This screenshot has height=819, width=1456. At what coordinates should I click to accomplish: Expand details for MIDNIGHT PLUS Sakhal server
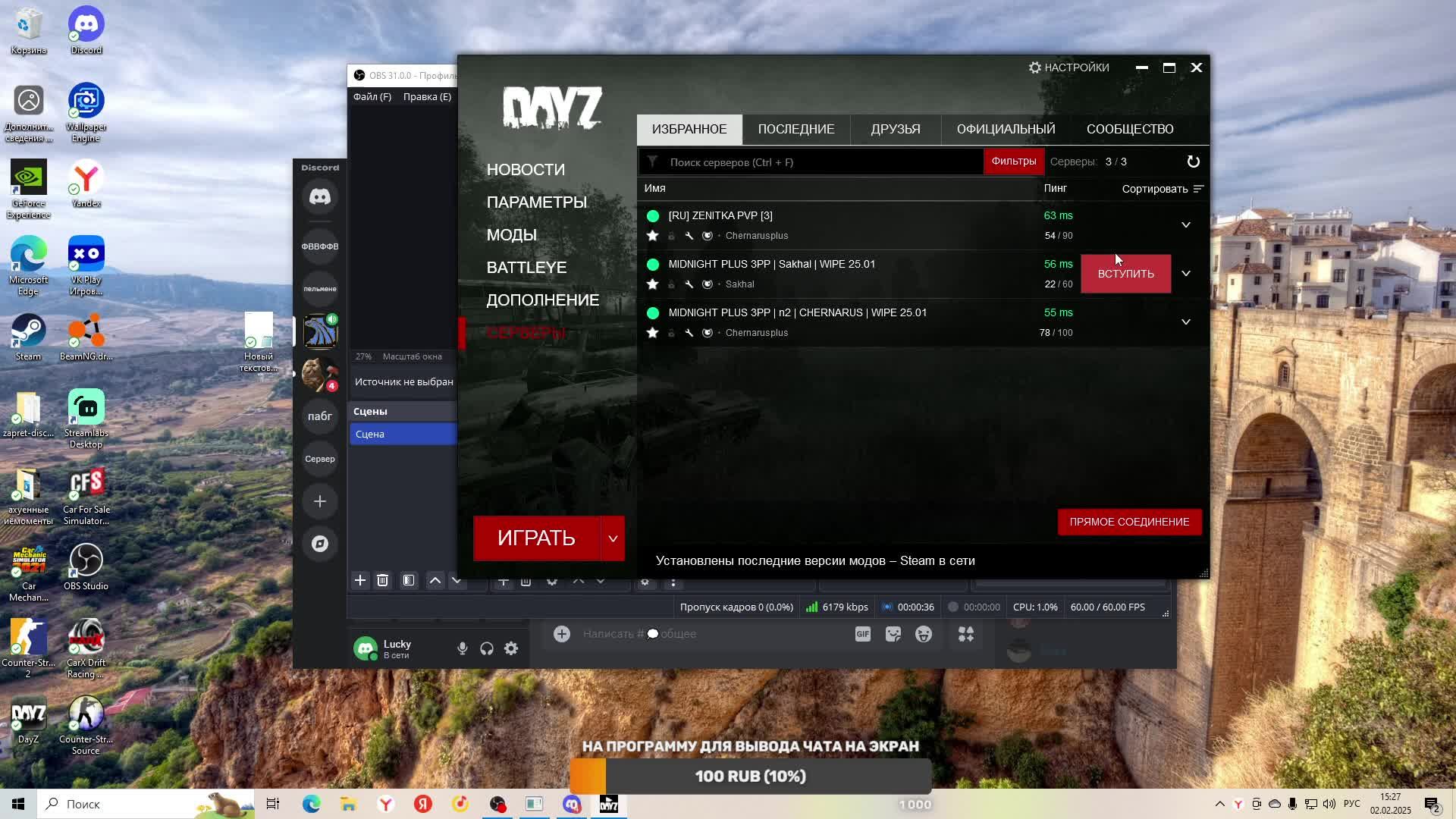1186,274
